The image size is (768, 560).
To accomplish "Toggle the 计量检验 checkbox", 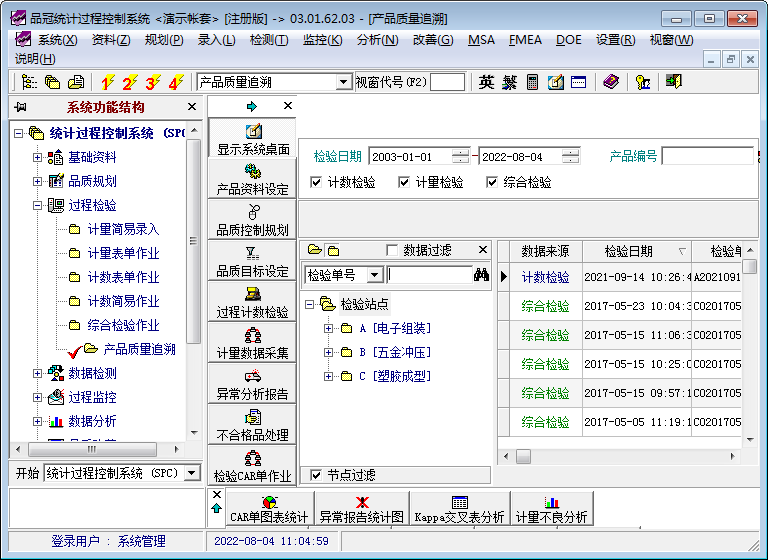I will pyautogui.click(x=404, y=182).
